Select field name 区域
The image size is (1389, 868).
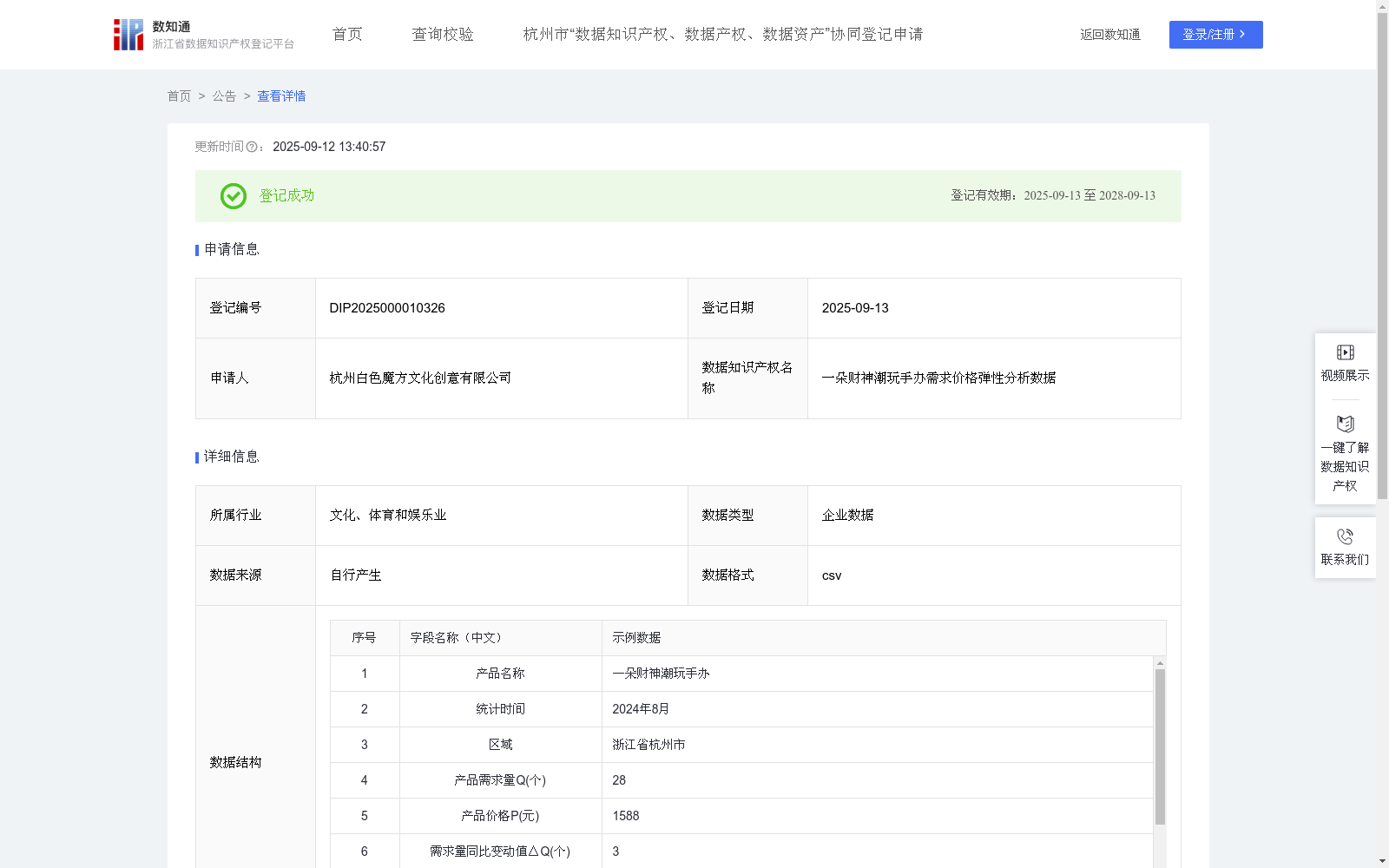coord(500,745)
